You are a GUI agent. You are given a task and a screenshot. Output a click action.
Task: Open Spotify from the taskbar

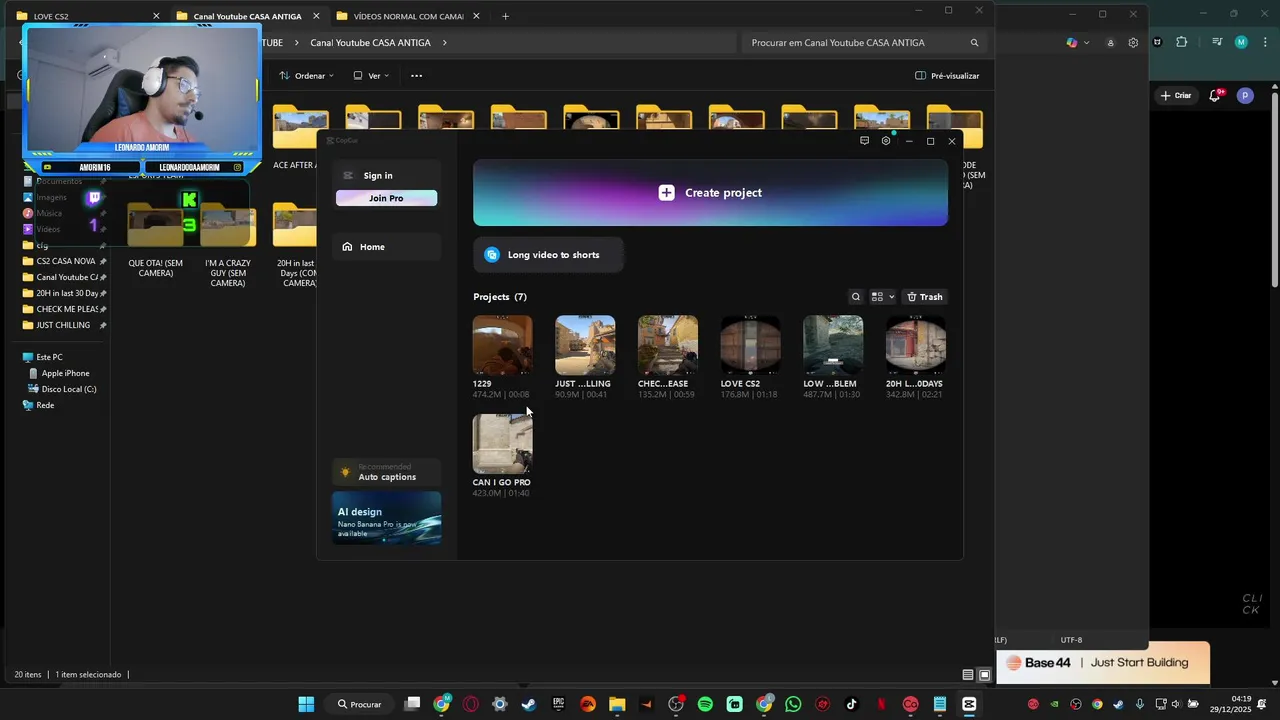click(705, 704)
